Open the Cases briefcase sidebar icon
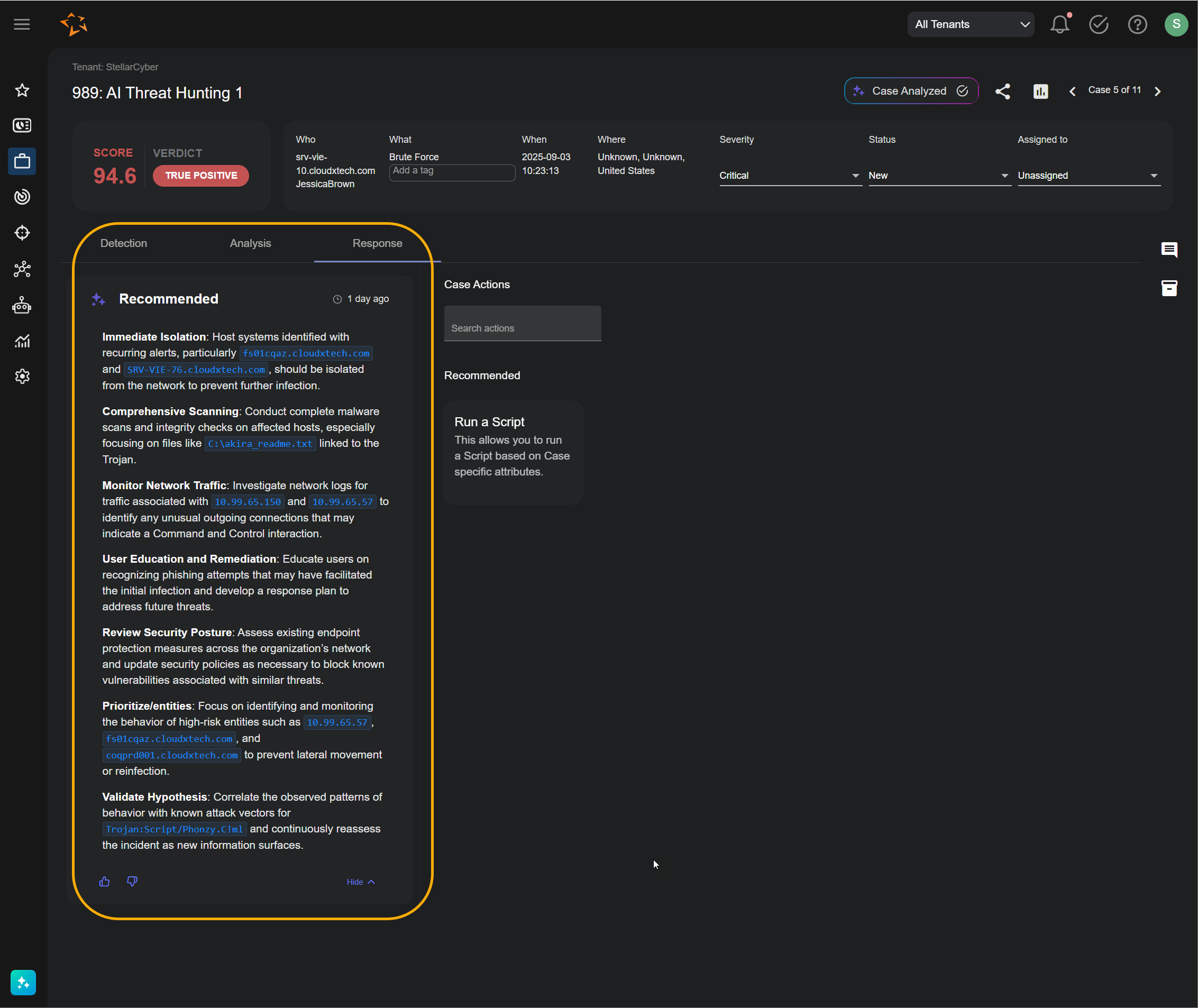This screenshot has height=1008, width=1198. pos(22,161)
